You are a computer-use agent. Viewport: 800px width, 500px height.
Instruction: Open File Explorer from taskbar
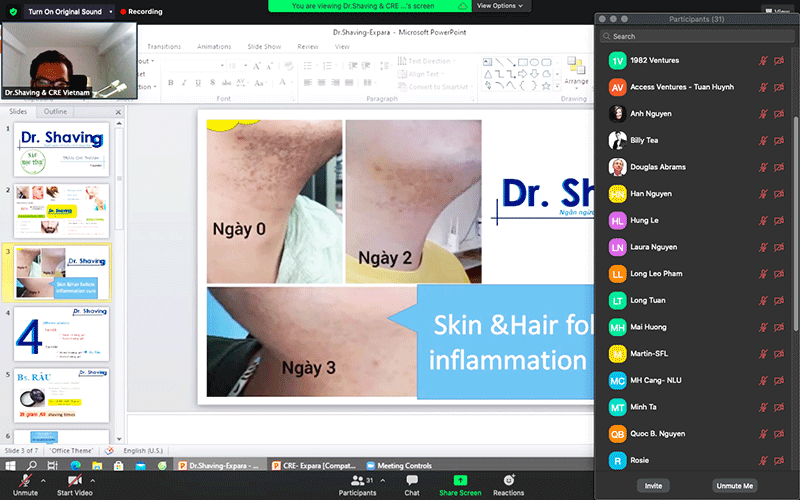97,465
